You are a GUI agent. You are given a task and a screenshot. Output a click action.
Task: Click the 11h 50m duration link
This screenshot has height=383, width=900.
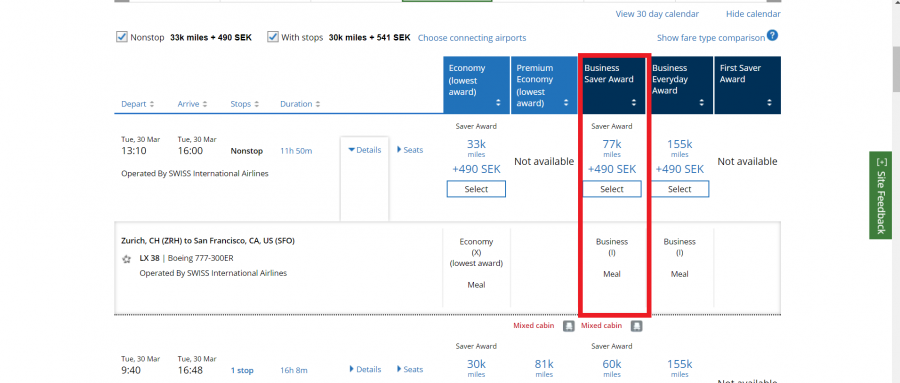296,151
